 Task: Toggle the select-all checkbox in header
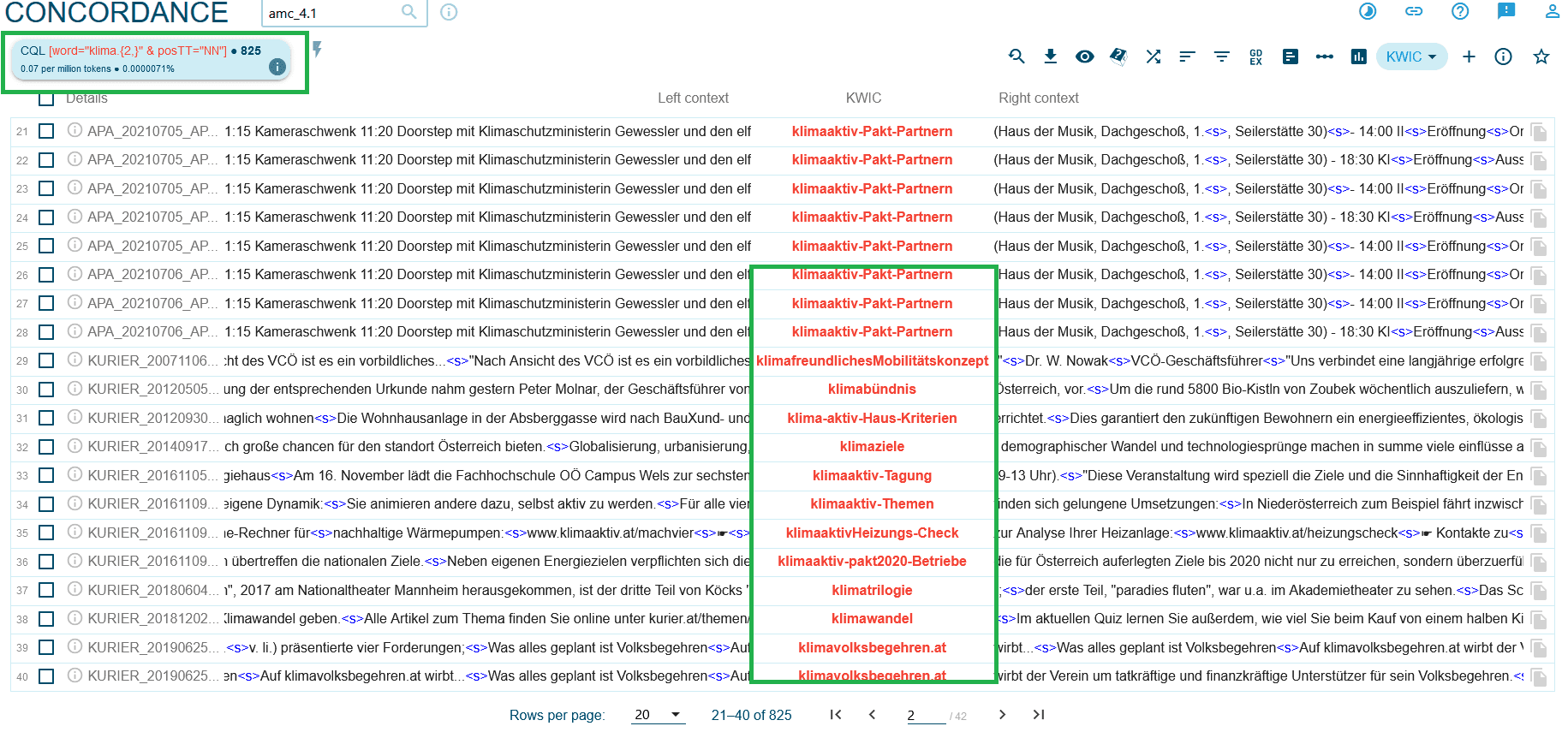(46, 98)
